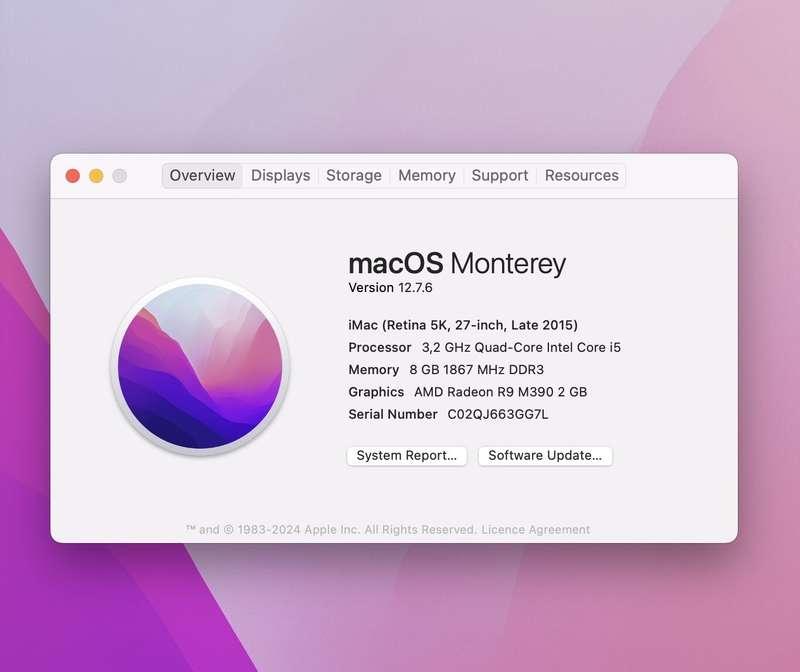
Task: Click the Apple copyright 1983-2024 notice
Action: tap(331, 530)
